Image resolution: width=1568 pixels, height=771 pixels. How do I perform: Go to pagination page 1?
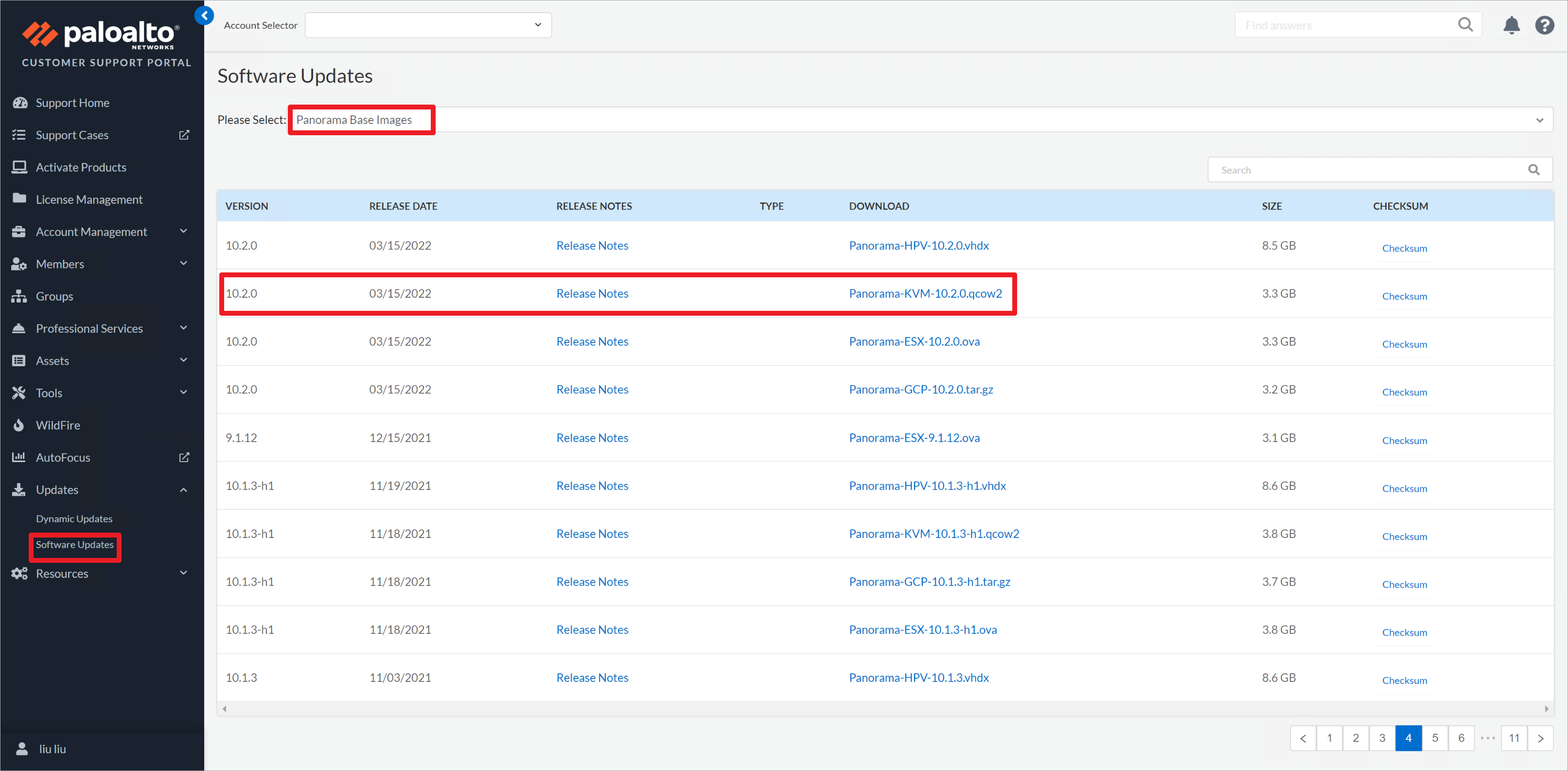click(x=1329, y=738)
